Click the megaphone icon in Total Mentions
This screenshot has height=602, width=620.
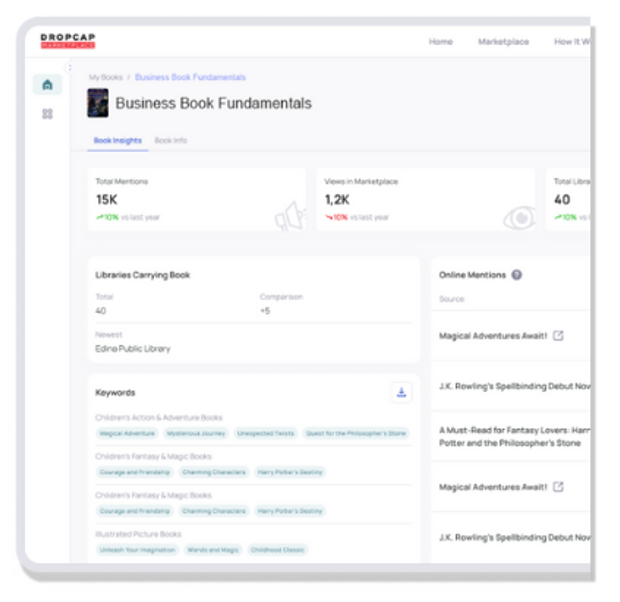point(289,216)
